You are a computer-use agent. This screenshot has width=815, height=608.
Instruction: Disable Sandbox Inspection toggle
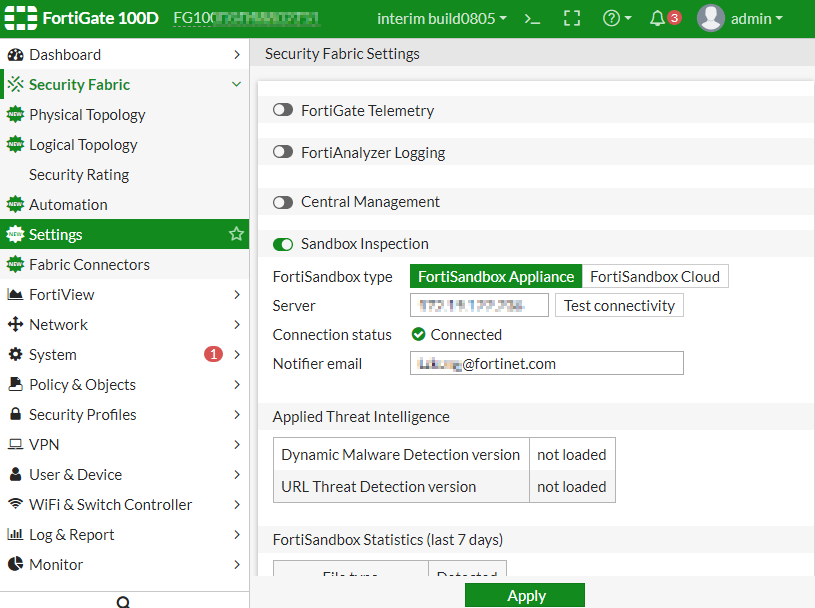coord(283,244)
